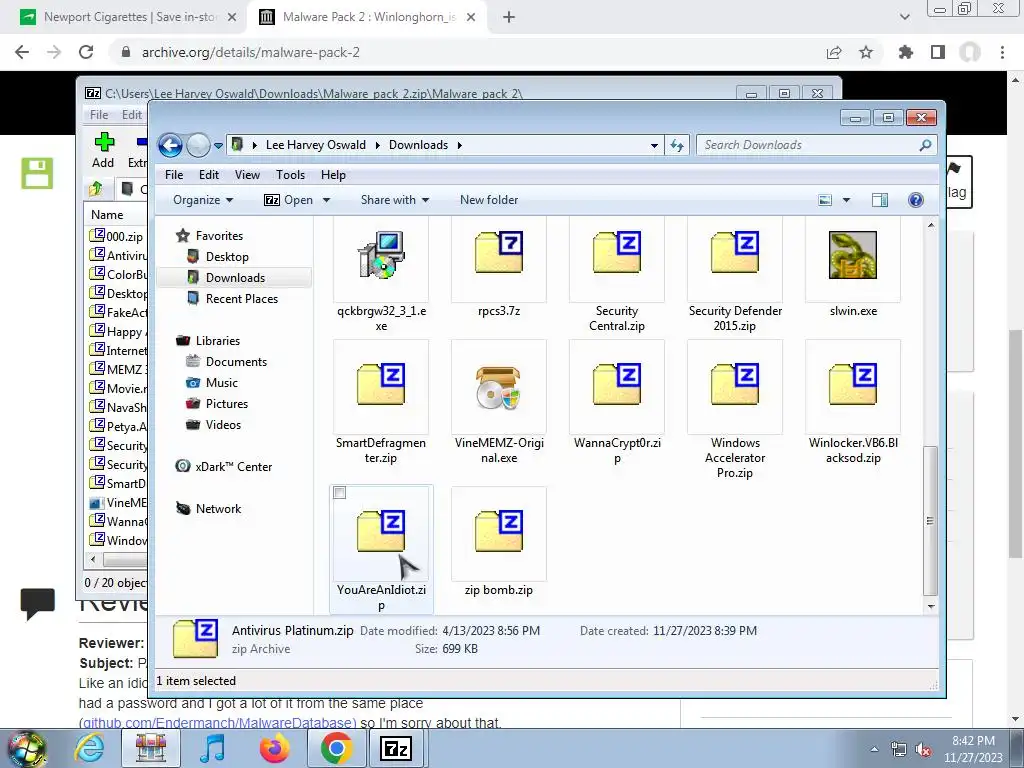1024x768 pixels.
Task: Click the 7-Zip Add button
Action: point(103,150)
